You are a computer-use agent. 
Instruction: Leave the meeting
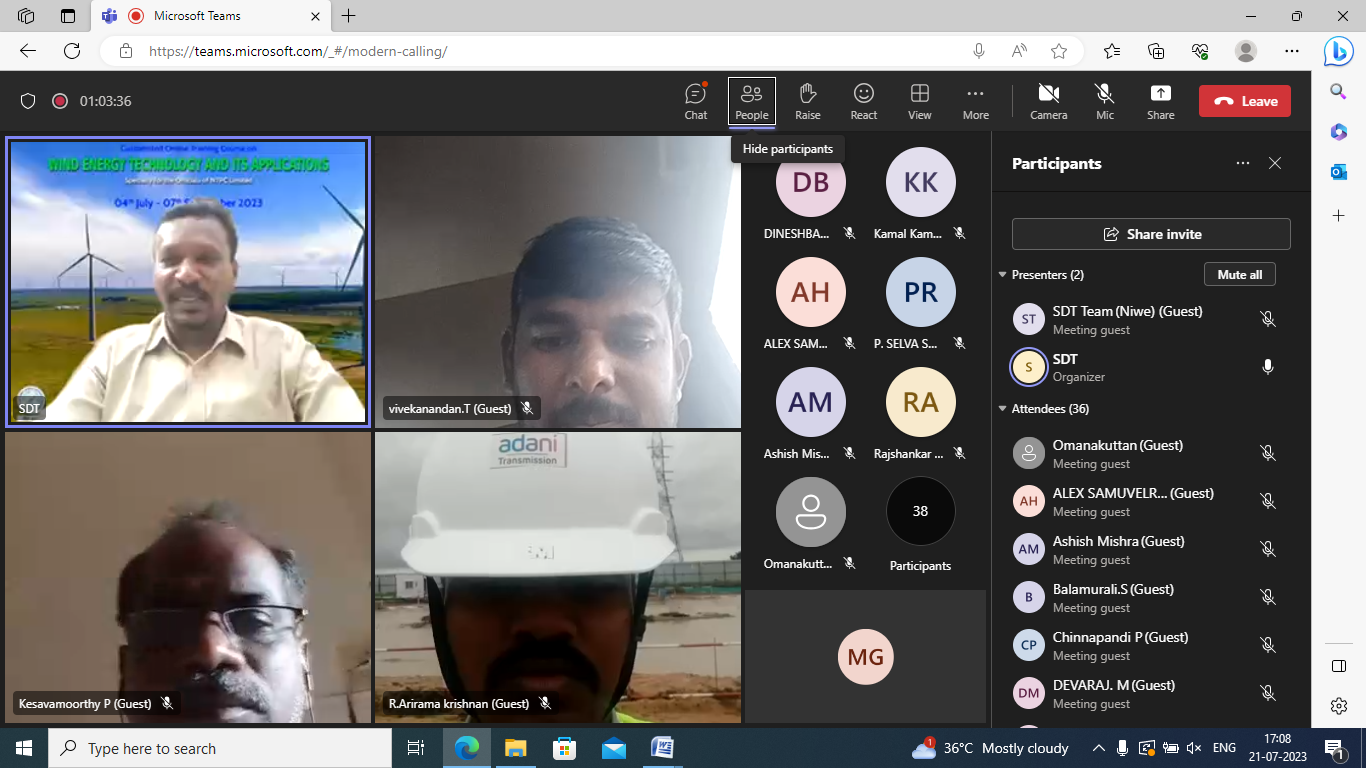coord(1244,101)
